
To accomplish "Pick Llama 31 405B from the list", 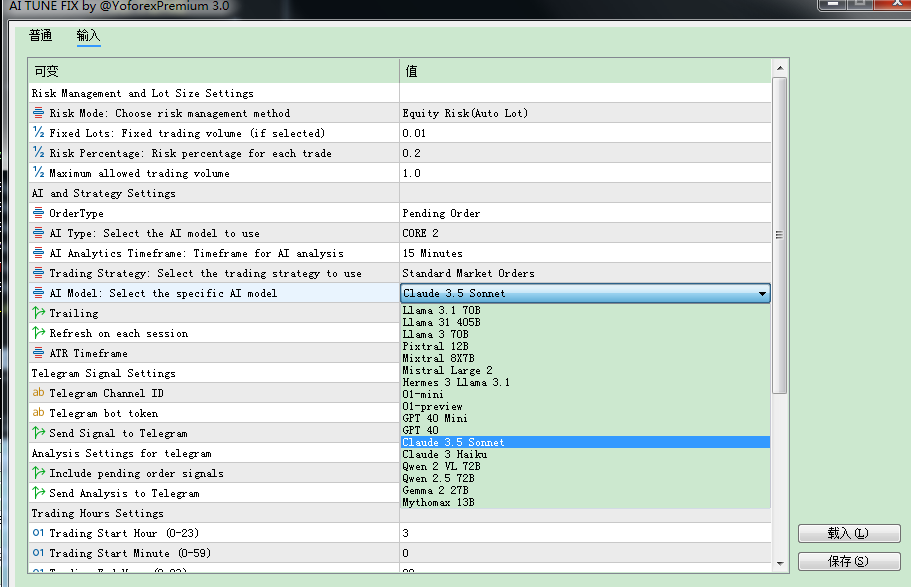I will pos(441,322).
